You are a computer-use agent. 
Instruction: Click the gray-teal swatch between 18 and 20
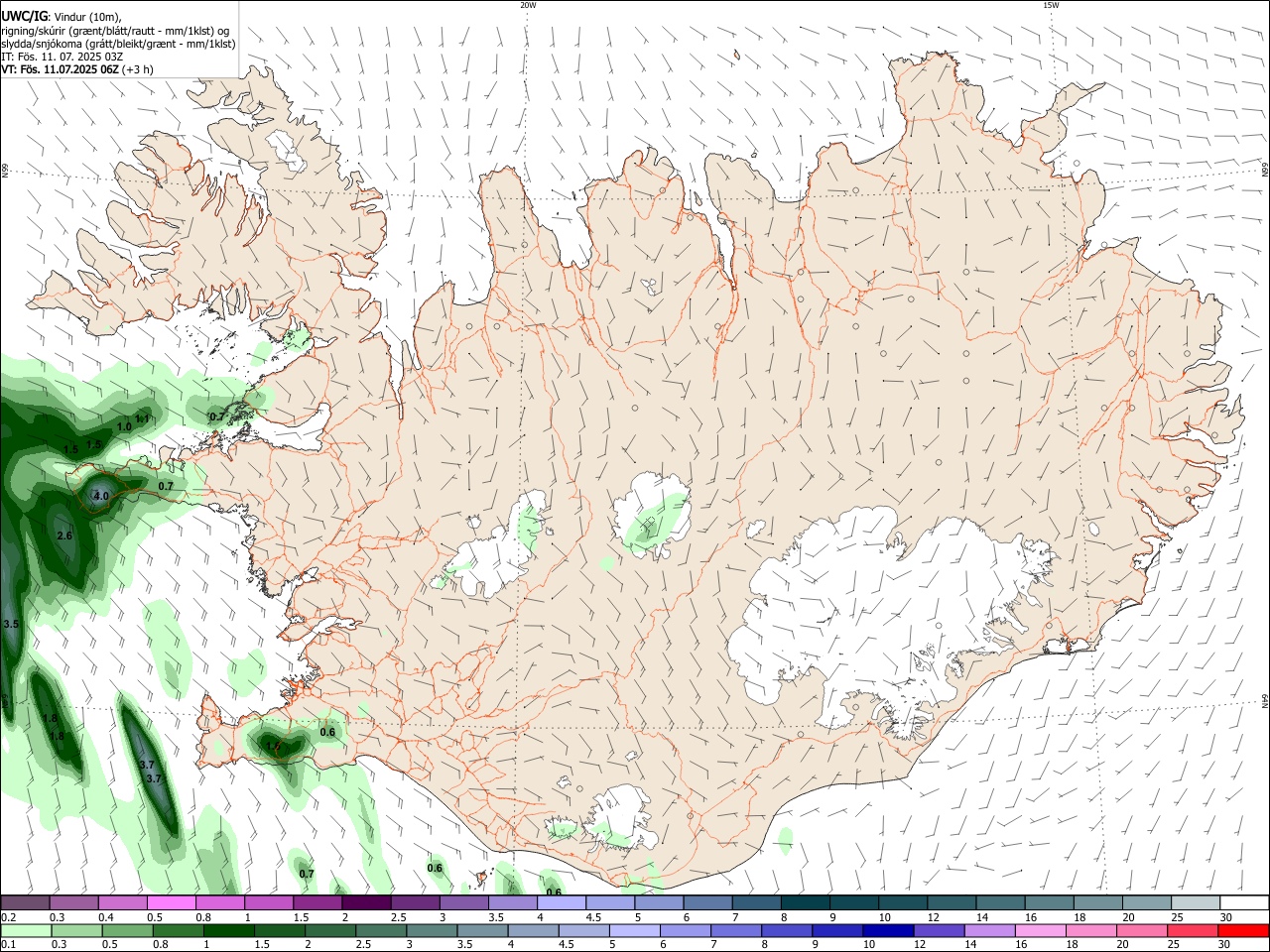click(1097, 903)
